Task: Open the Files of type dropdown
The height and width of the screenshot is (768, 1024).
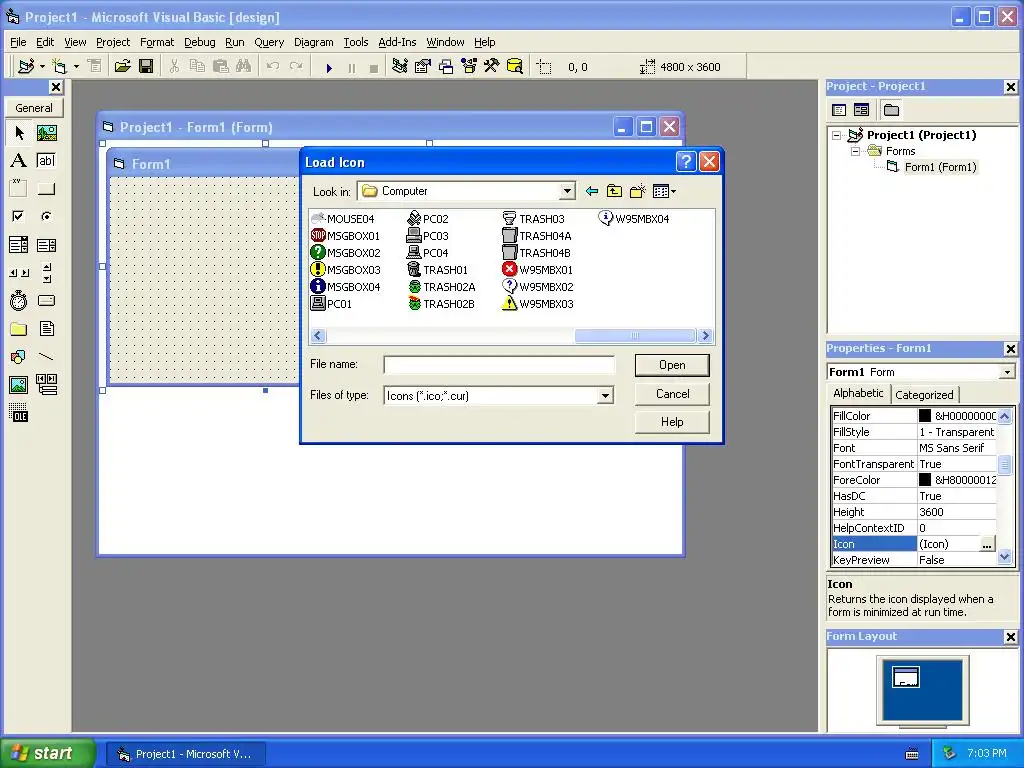Action: tap(605, 396)
